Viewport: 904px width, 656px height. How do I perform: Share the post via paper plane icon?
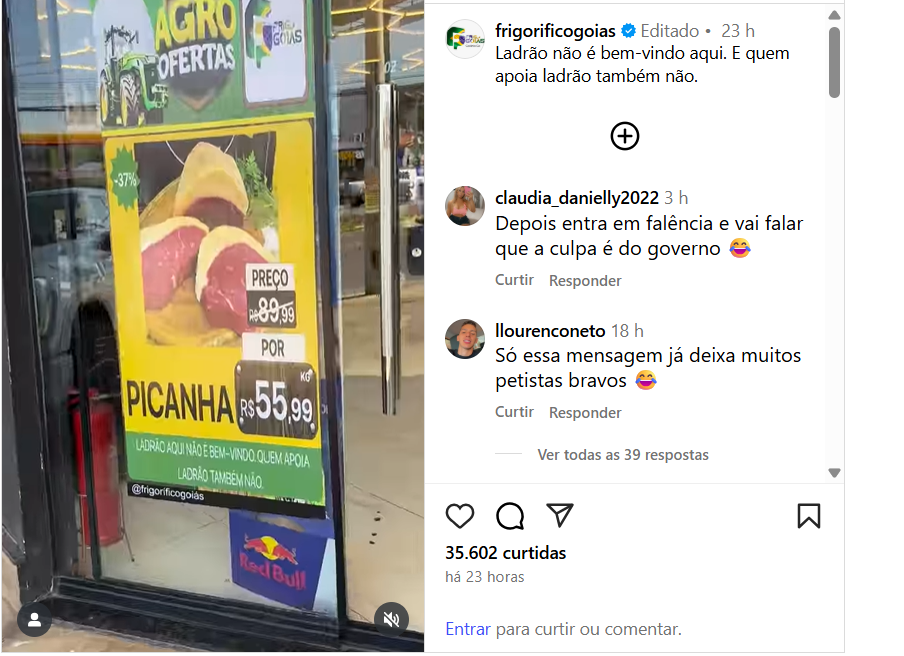coord(559,515)
